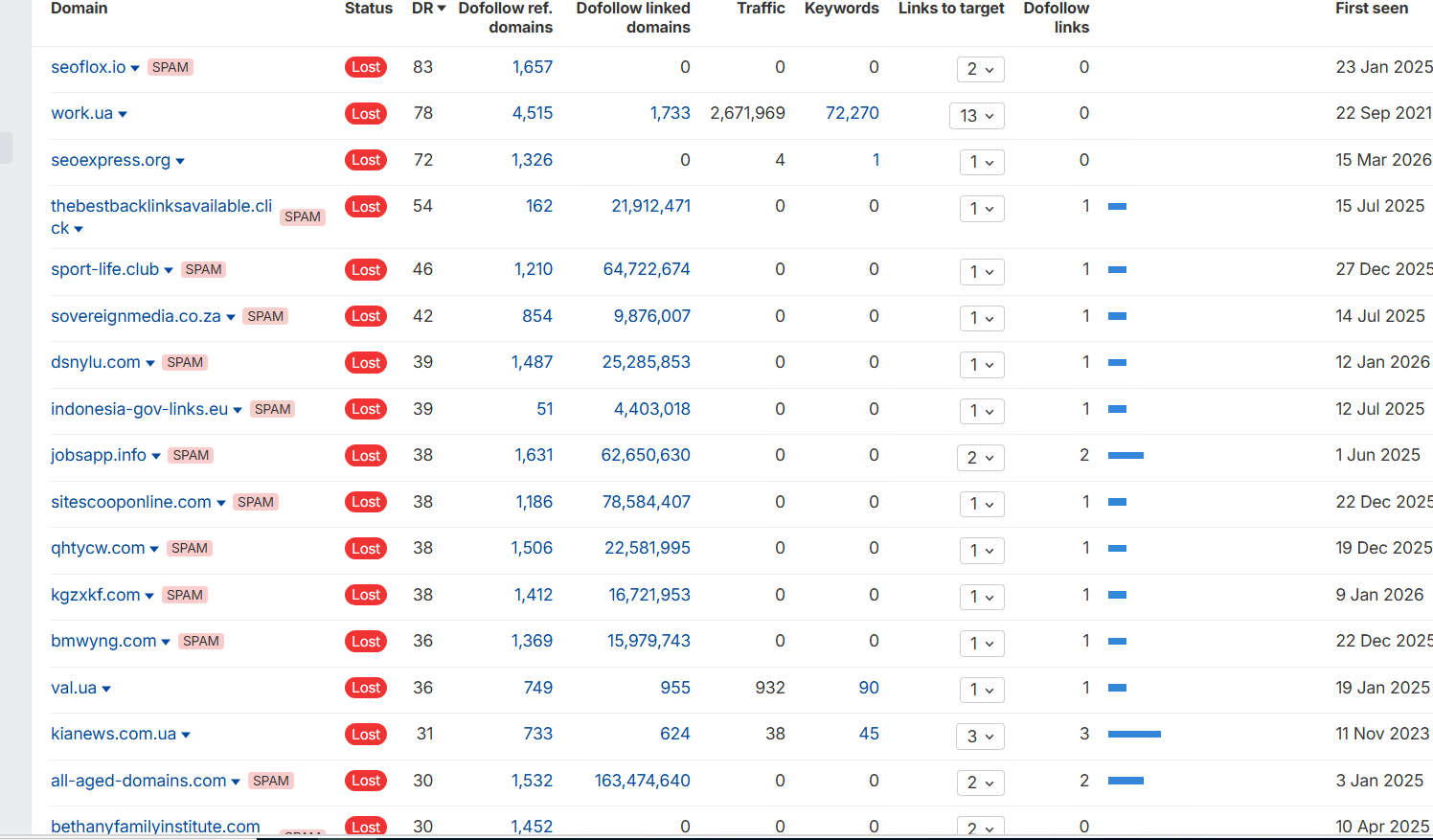Open the qhtycw.com domain link

point(98,548)
